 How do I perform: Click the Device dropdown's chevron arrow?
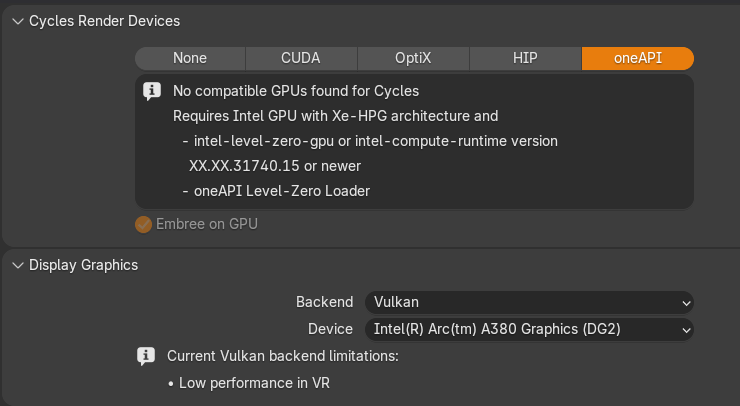(685, 329)
